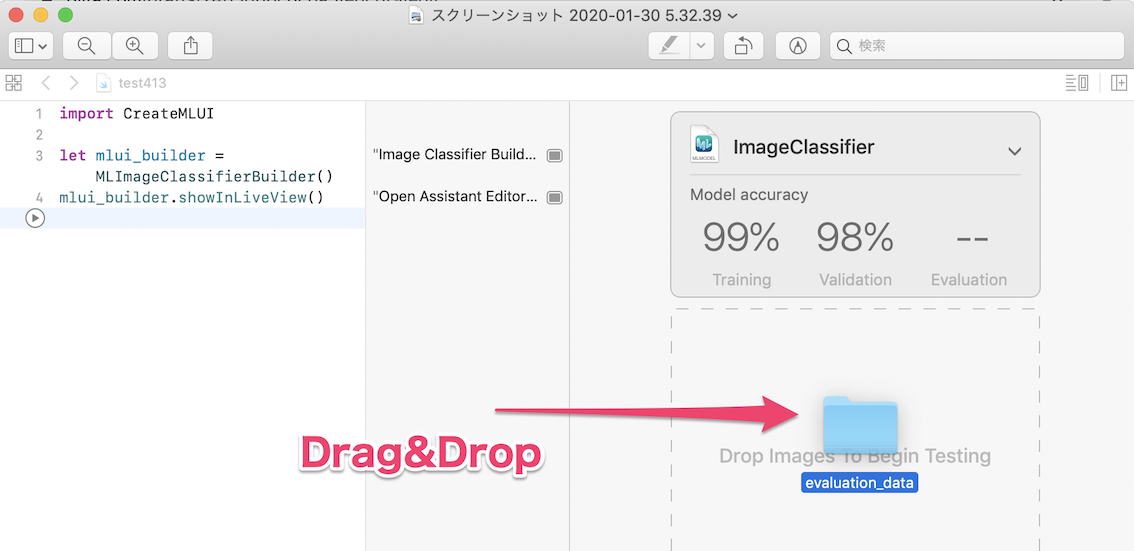Open the editor options lines icon
Viewport: 1134px width, 551px height.
coord(1077,83)
